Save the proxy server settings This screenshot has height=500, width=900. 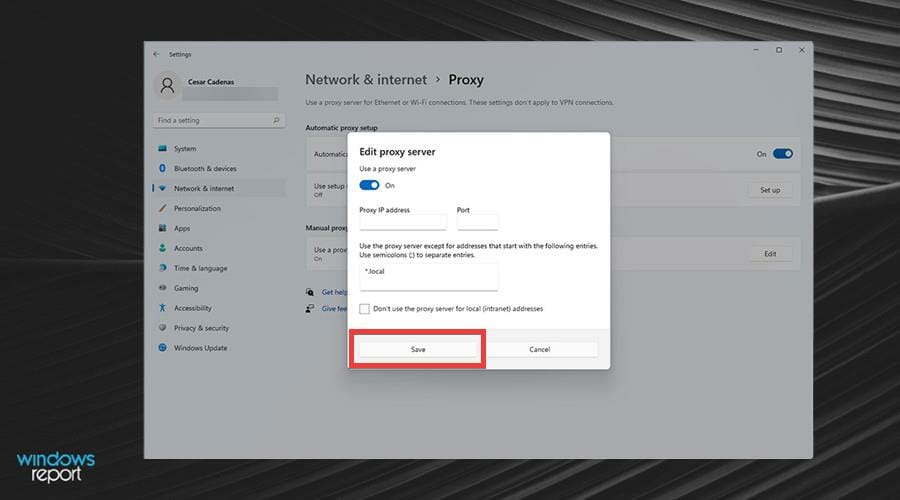click(x=418, y=349)
